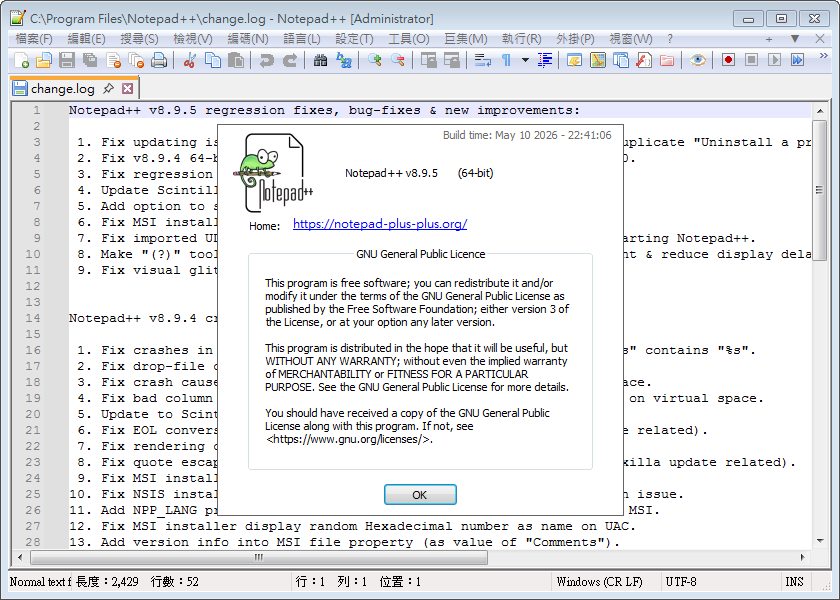Select the change.log tab
Image resolution: width=840 pixels, height=600 pixels.
[x=62, y=88]
